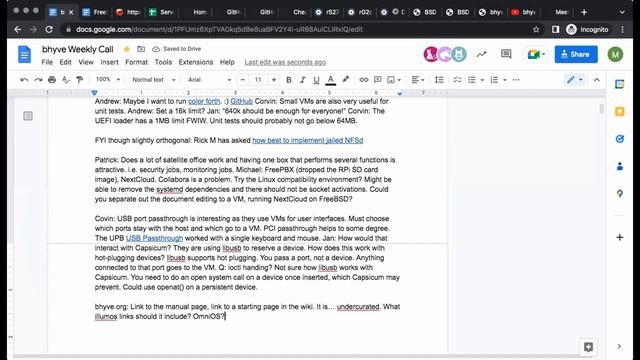The image size is (640, 360).
Task: Hide the menus with the caret button
Action: 597,80
